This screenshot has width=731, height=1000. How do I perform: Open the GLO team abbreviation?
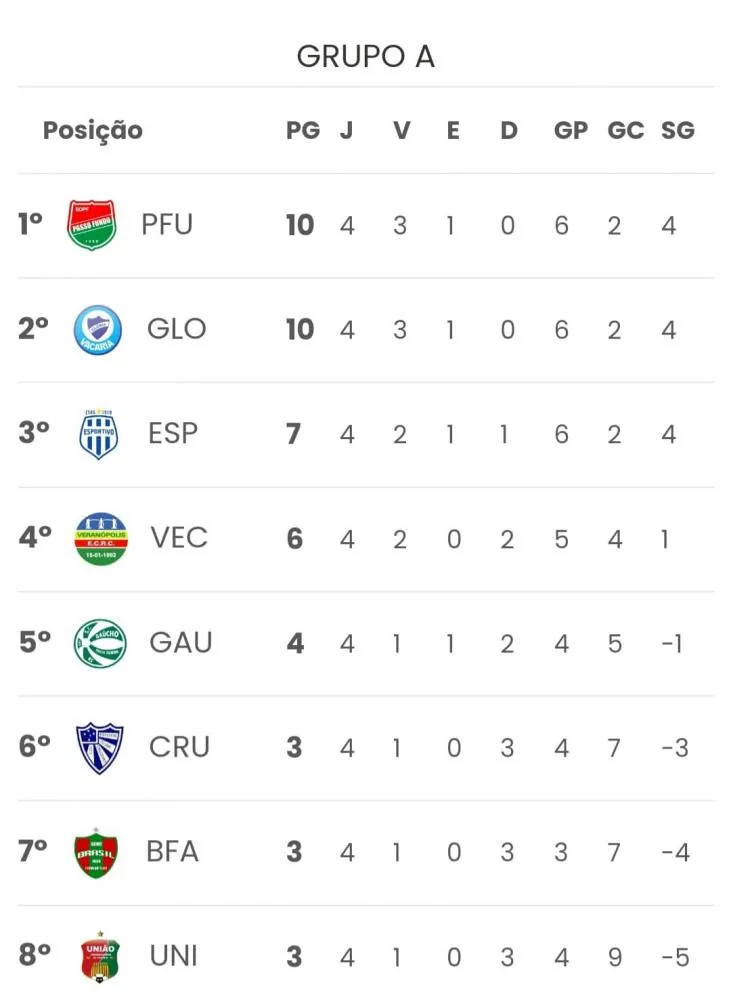177,329
